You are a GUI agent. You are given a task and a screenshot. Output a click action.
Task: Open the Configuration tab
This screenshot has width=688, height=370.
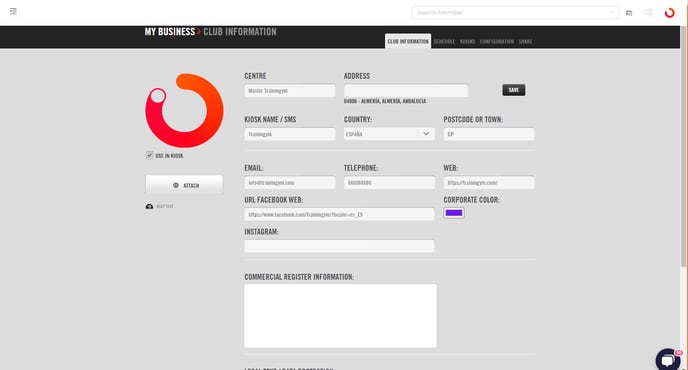497,42
